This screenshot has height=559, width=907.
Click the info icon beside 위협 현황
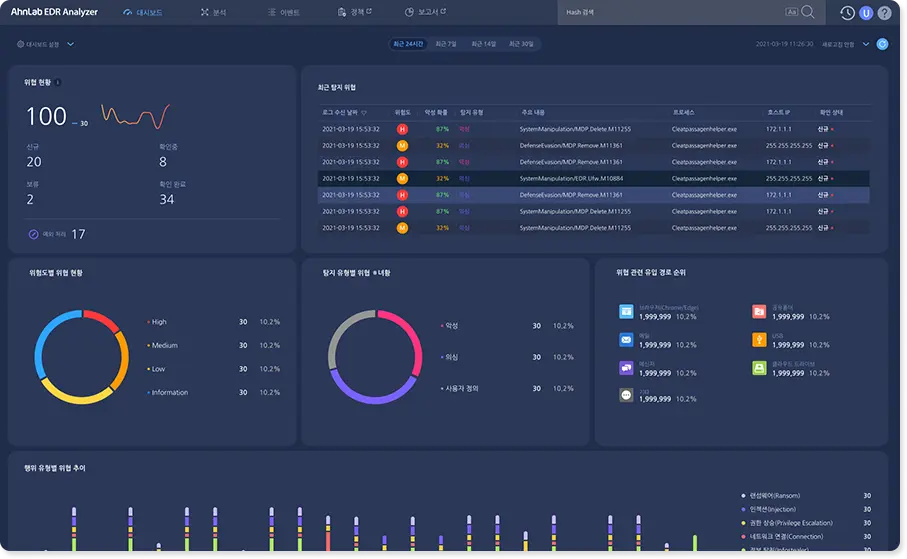[57, 82]
